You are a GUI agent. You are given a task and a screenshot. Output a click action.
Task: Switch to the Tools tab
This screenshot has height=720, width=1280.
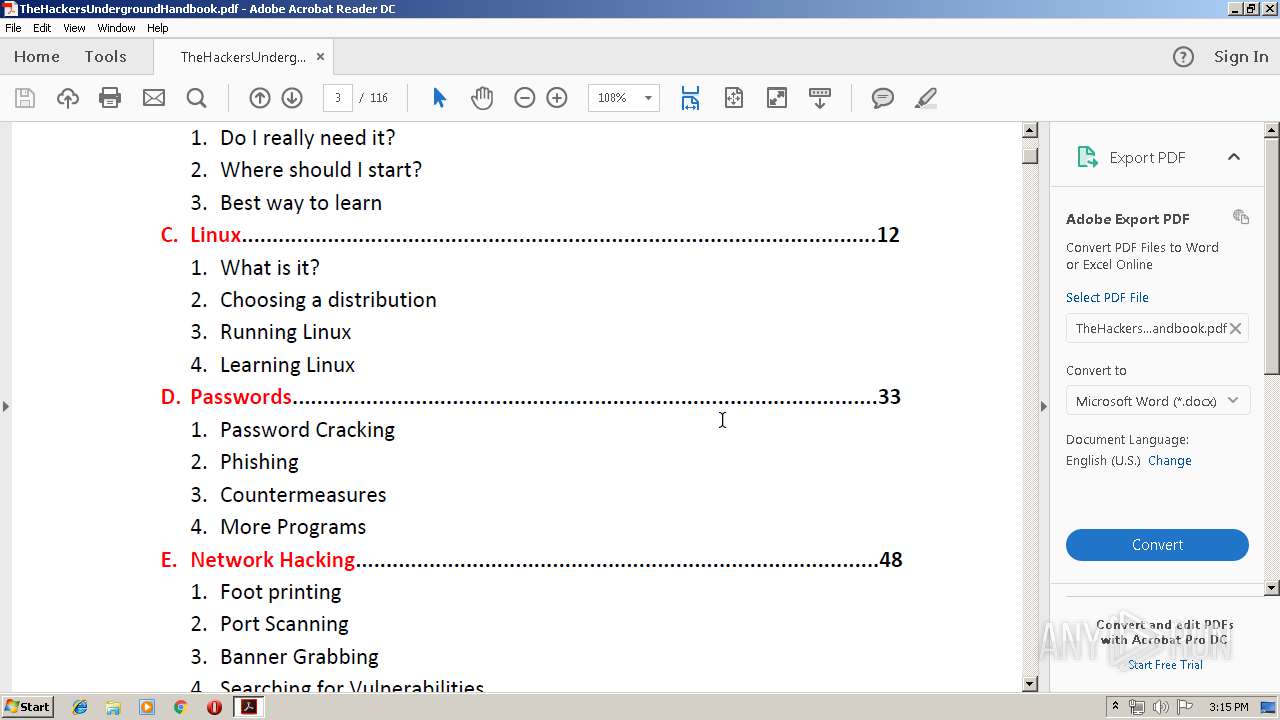tap(105, 57)
